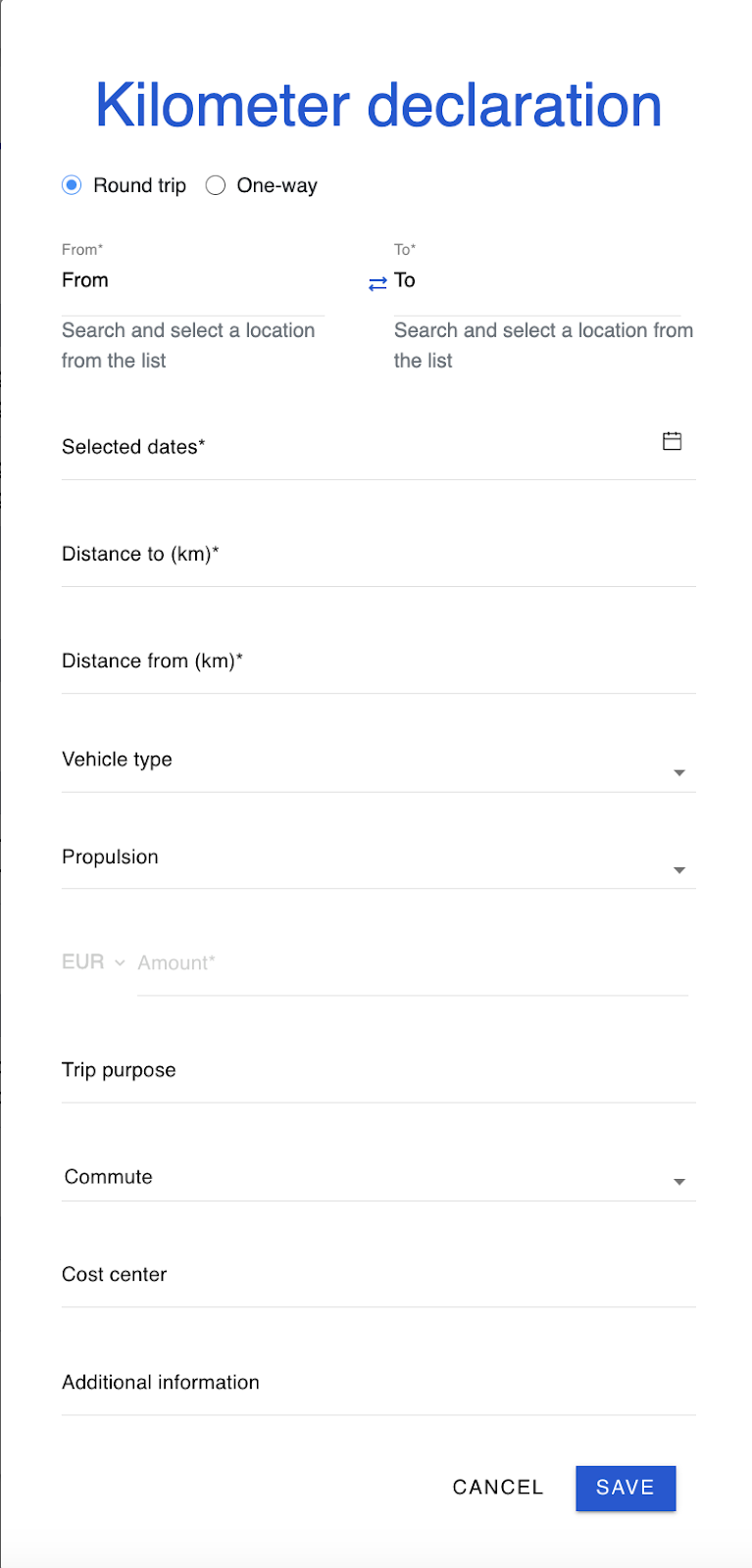Expand the Propulsion dropdown arrow
This screenshot has width=752, height=1568.
(678, 870)
